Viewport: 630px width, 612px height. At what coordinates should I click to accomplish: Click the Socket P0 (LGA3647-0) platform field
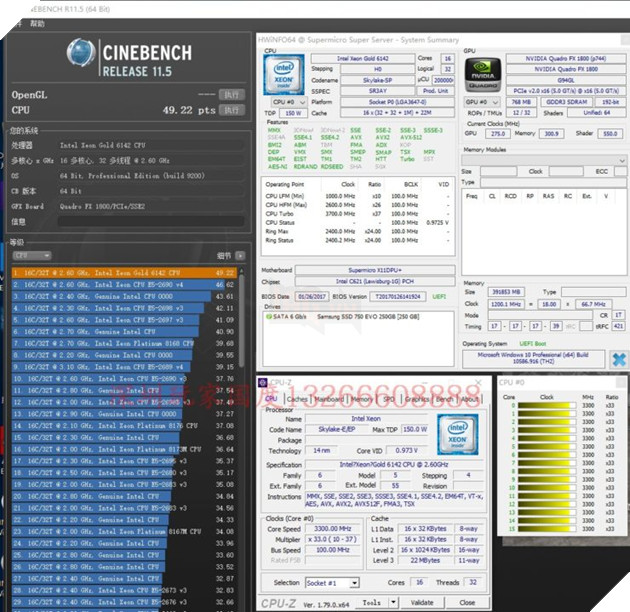(x=397, y=102)
